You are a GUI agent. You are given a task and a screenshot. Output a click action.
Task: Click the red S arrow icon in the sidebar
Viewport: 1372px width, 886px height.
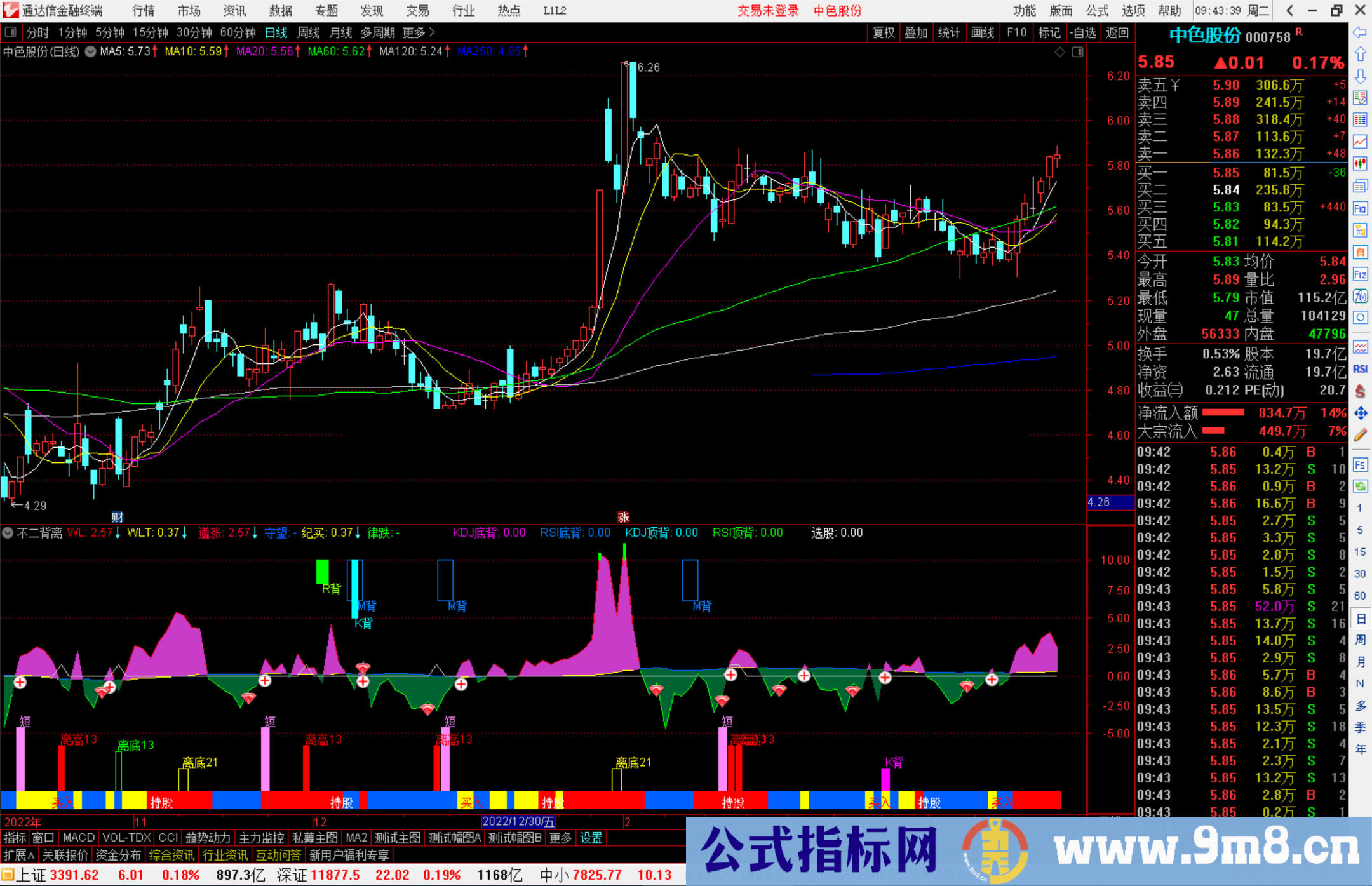[1360, 391]
